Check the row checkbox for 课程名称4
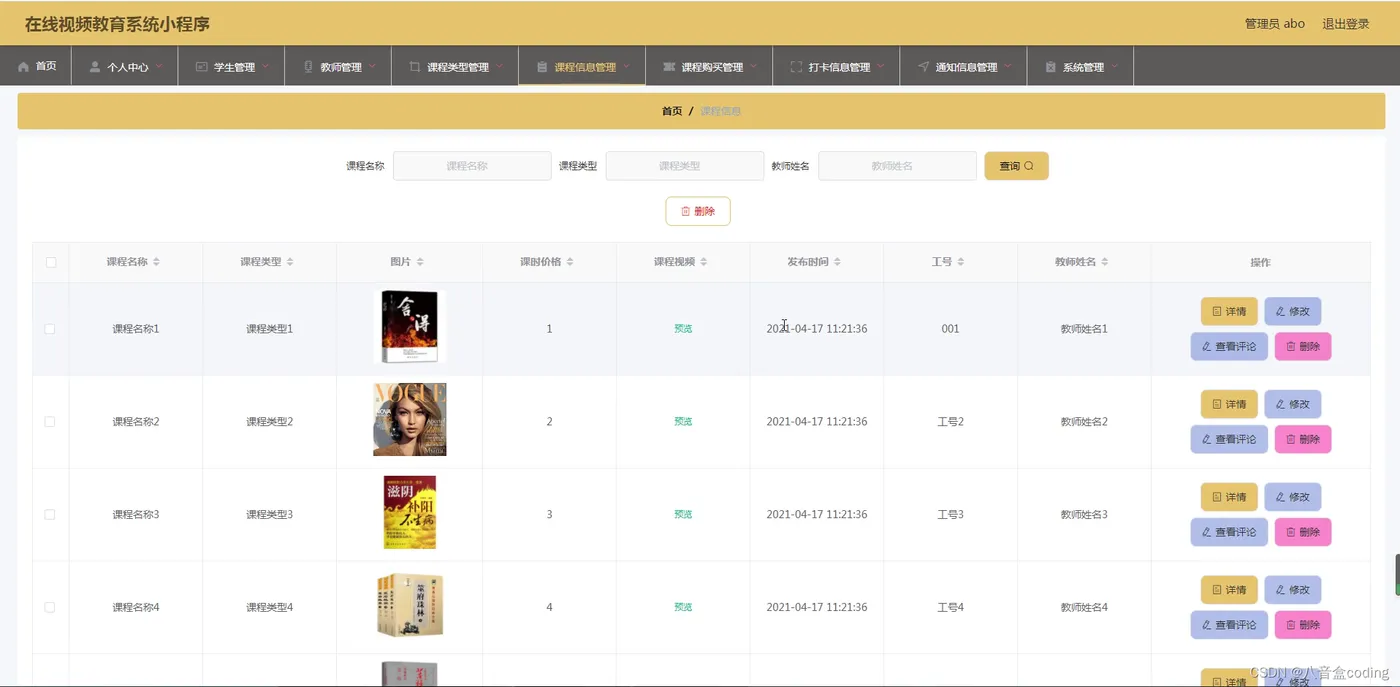This screenshot has width=1400, height=687. pos(50,607)
